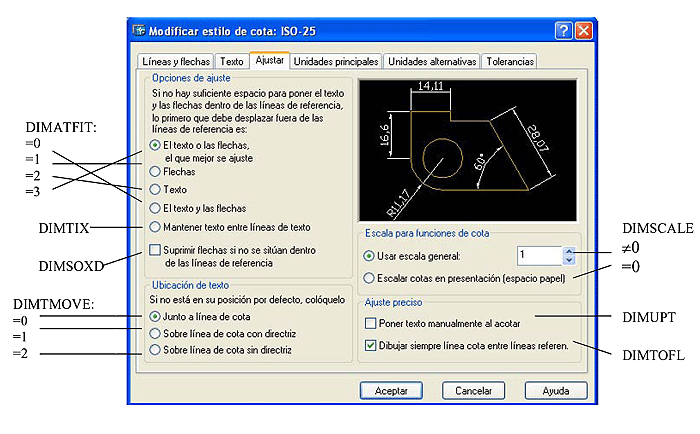The image size is (700, 434).
Task: Click the question mark help icon
Action: coord(563,31)
